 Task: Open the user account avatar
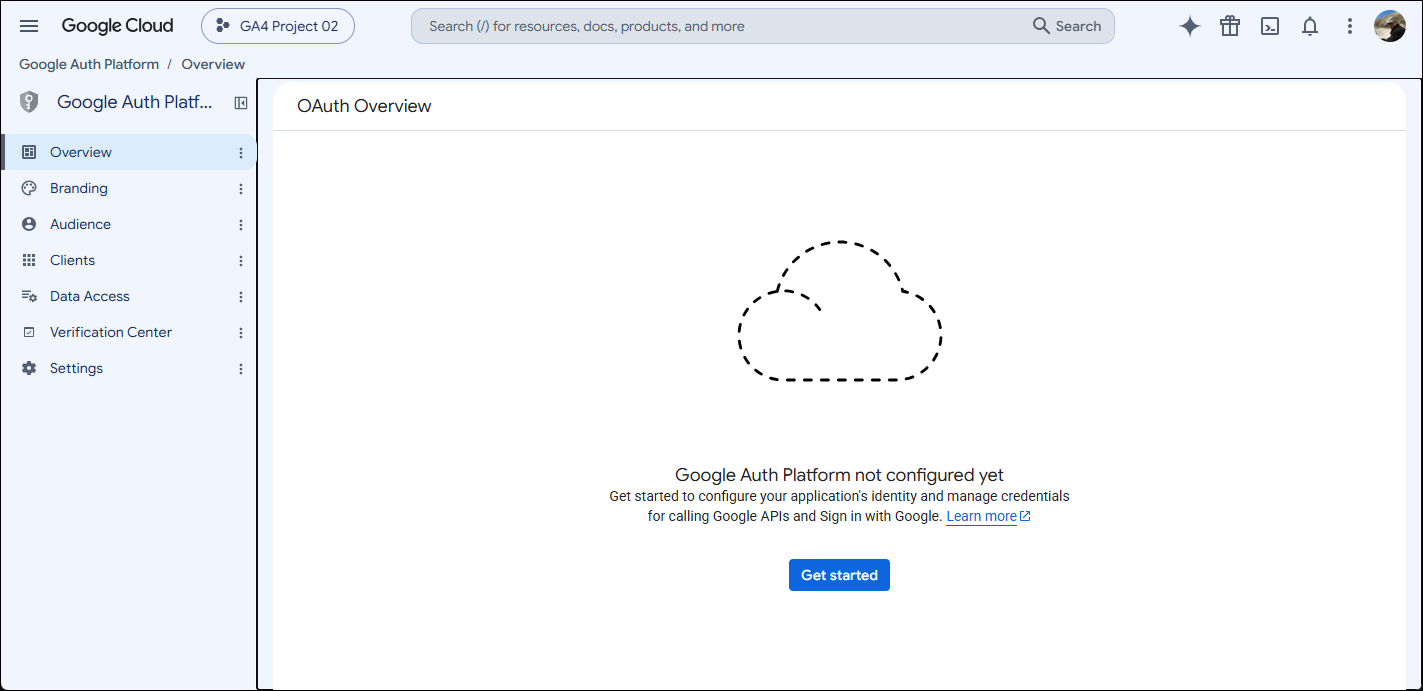1390,26
